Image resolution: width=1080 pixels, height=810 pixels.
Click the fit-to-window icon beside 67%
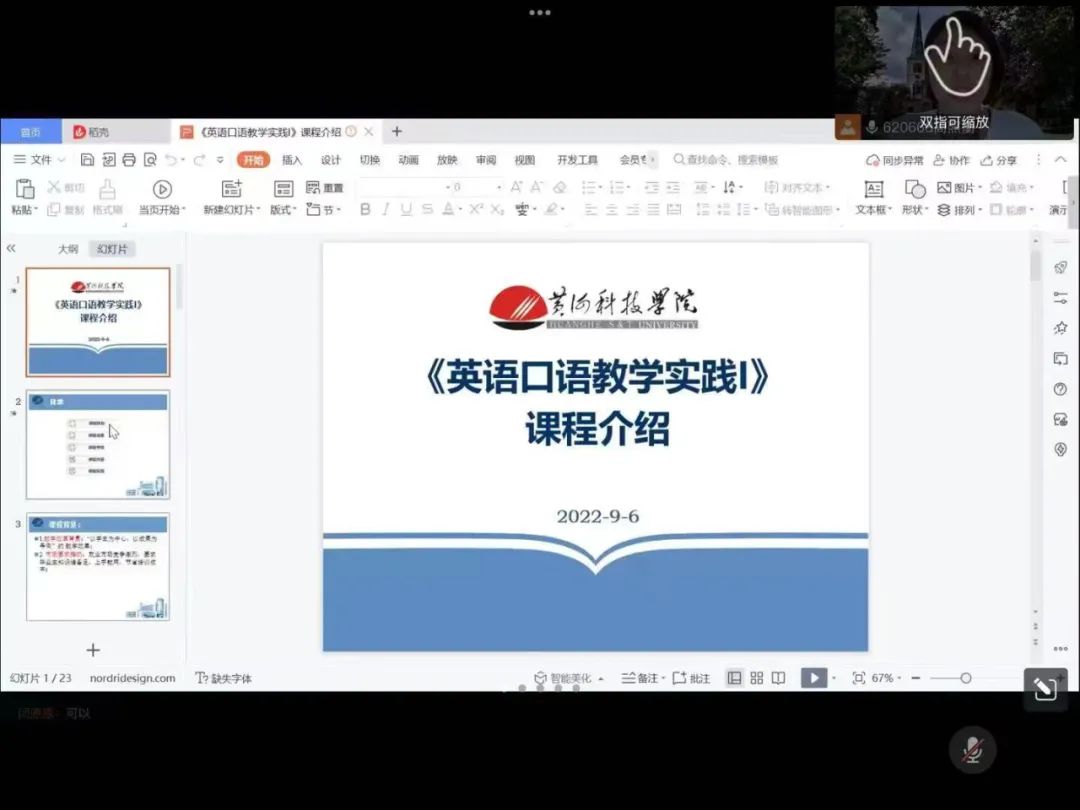click(858, 678)
